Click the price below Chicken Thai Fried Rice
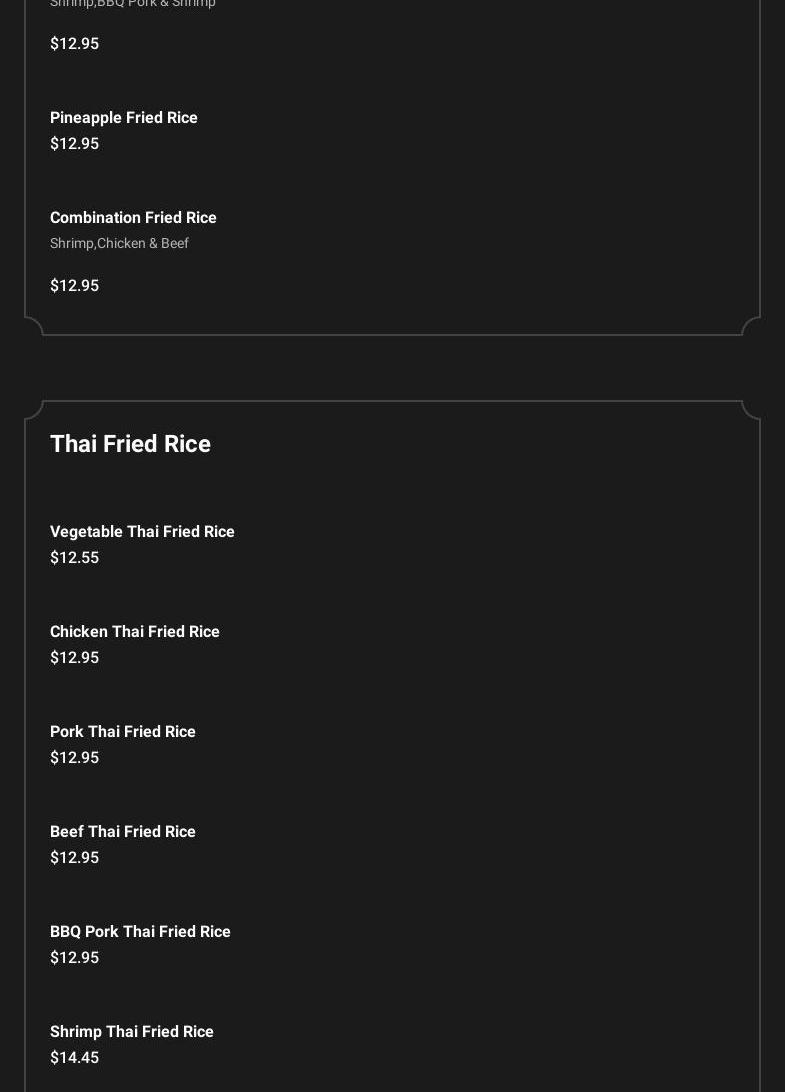 point(74,658)
